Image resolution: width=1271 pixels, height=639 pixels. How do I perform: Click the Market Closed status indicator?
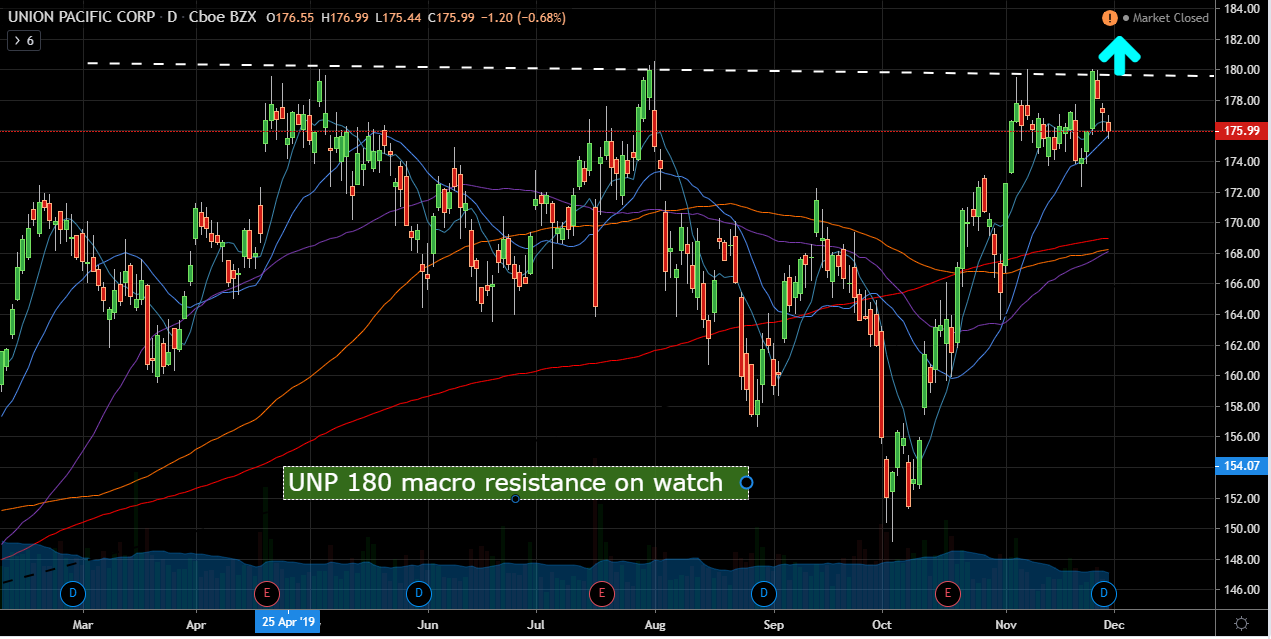1165,18
